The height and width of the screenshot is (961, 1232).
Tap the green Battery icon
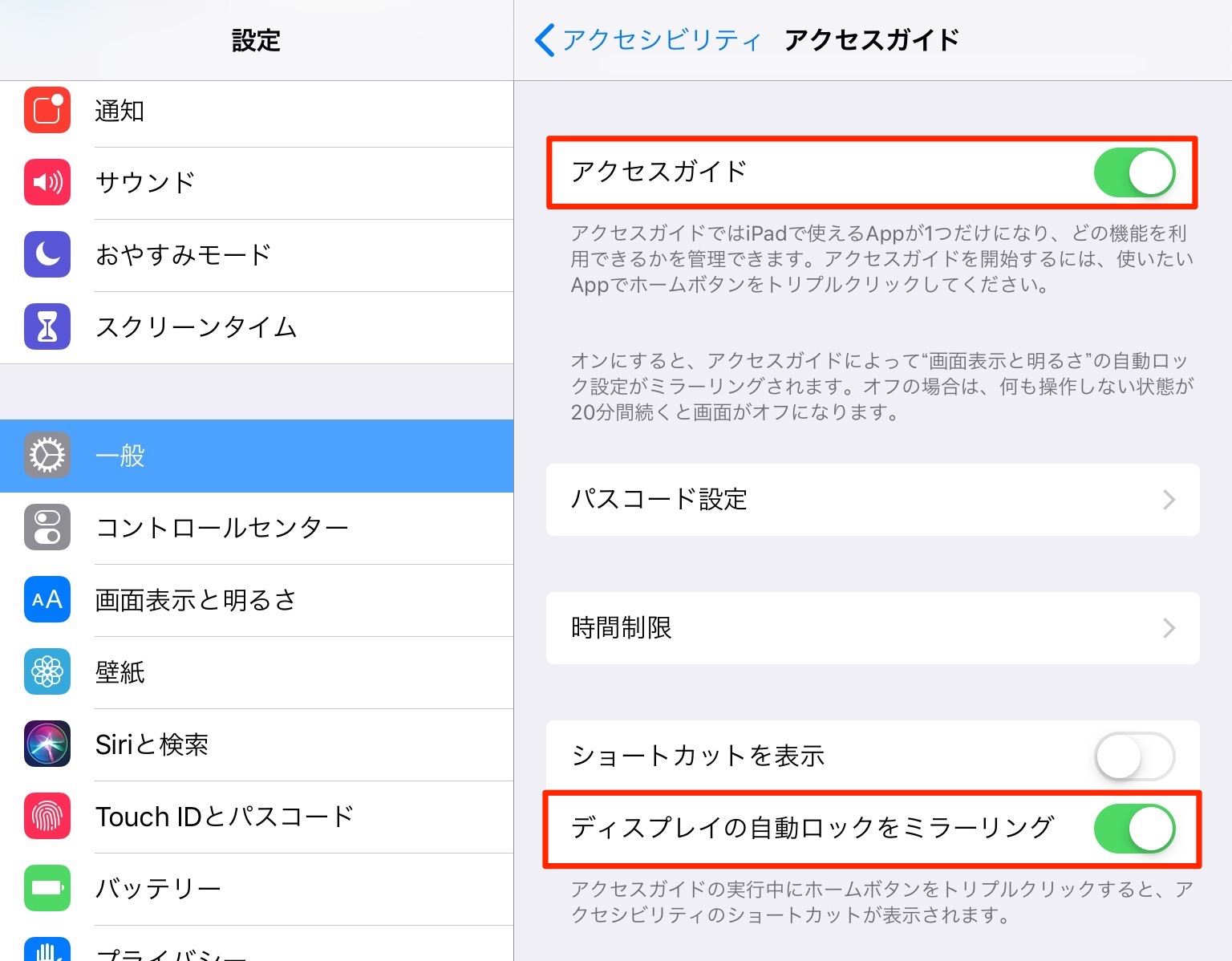47,888
